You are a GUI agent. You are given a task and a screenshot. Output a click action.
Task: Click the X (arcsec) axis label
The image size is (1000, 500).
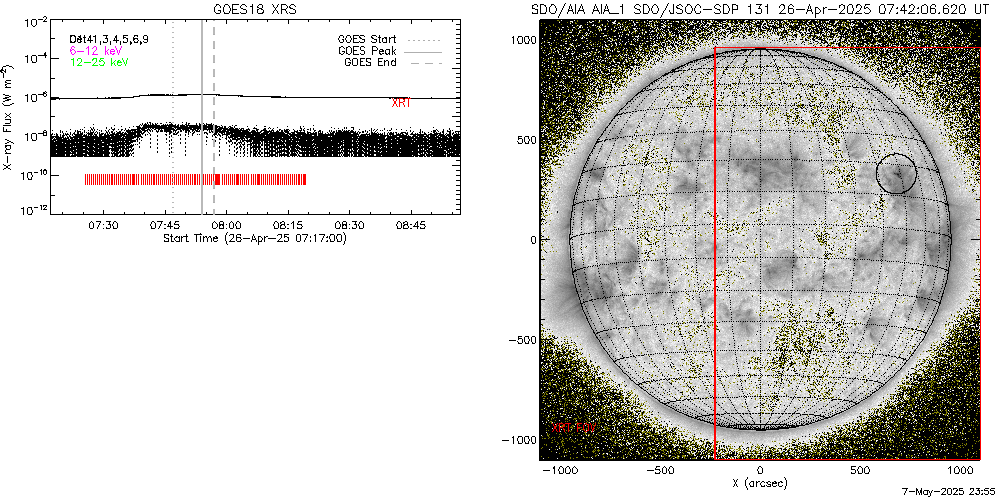pyautogui.click(x=760, y=484)
